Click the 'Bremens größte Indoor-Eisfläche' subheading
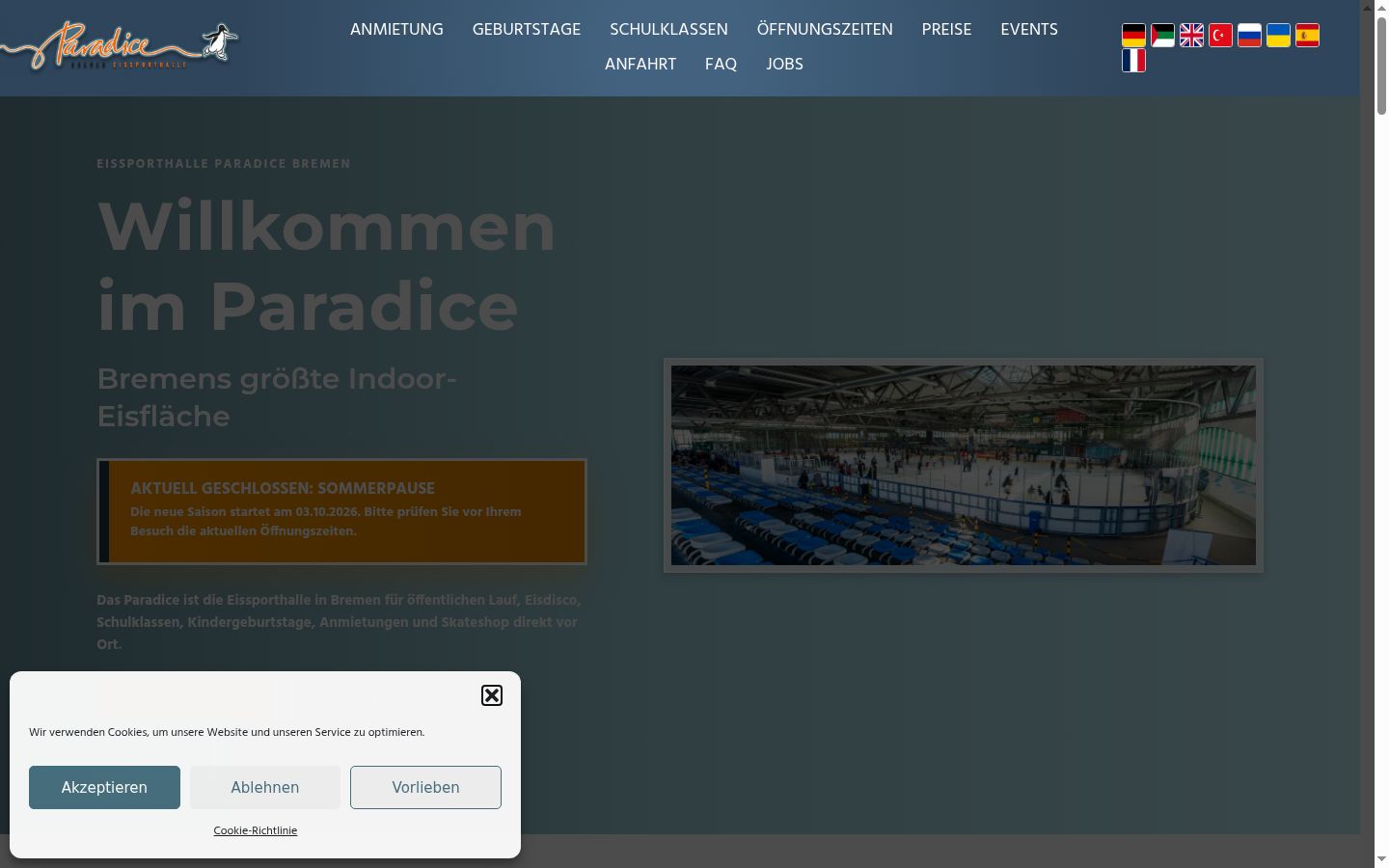1389x868 pixels. point(277,397)
